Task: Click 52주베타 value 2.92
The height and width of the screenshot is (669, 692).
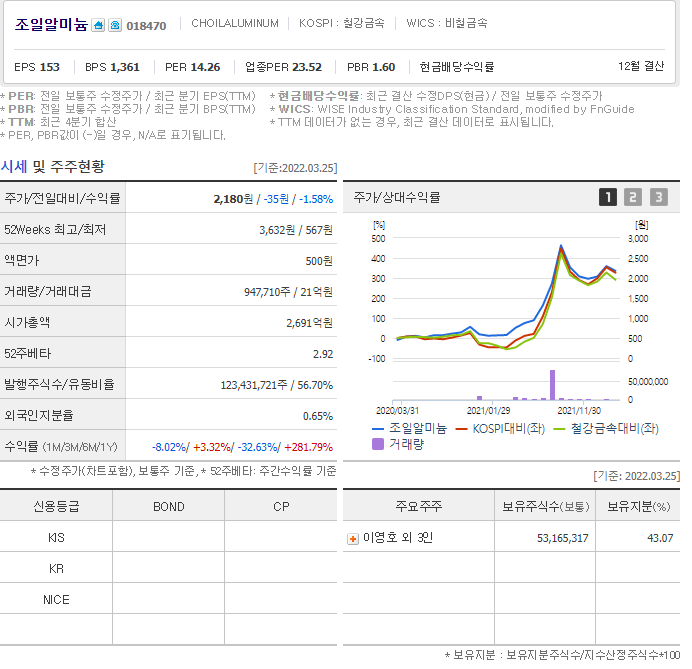Action: coord(323,354)
